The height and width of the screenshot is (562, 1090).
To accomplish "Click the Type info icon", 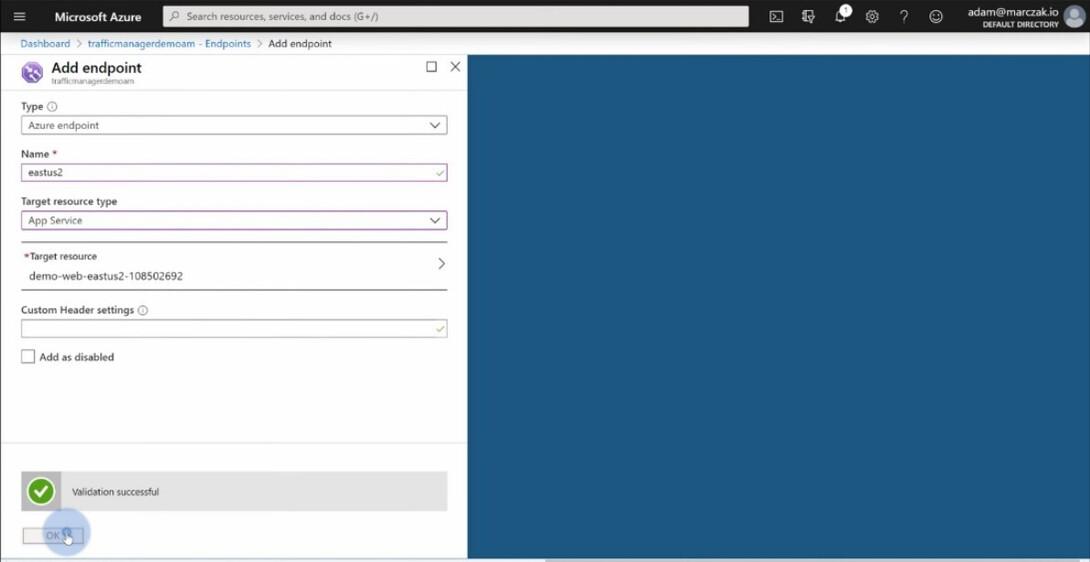I will pyautogui.click(x=52, y=106).
